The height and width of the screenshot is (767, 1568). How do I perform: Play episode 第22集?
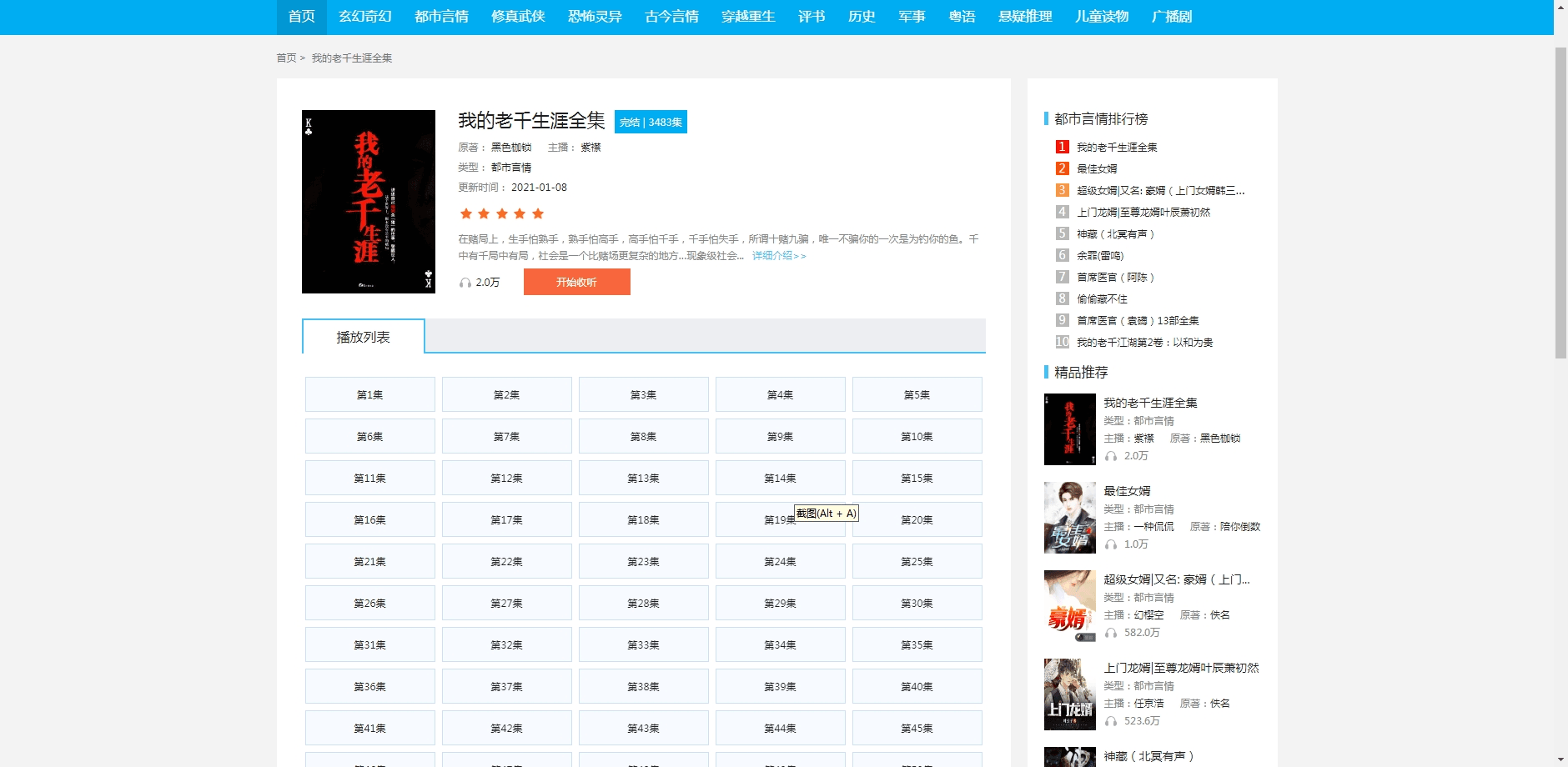[506, 561]
